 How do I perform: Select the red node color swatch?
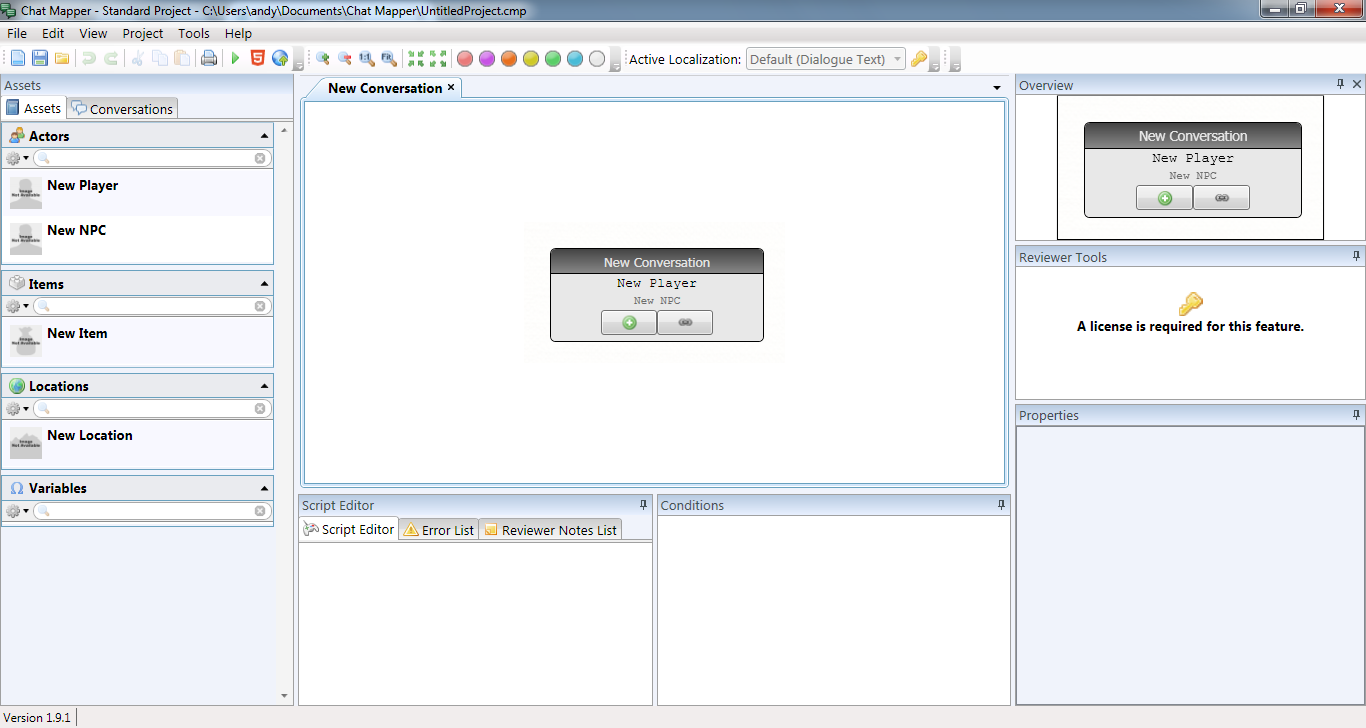(465, 59)
